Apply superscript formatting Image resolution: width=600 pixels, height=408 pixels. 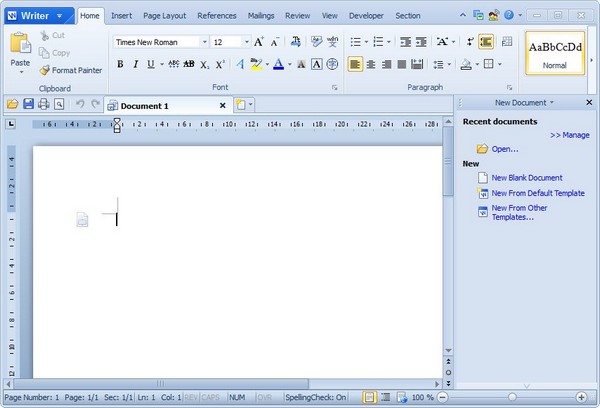(x=220, y=64)
